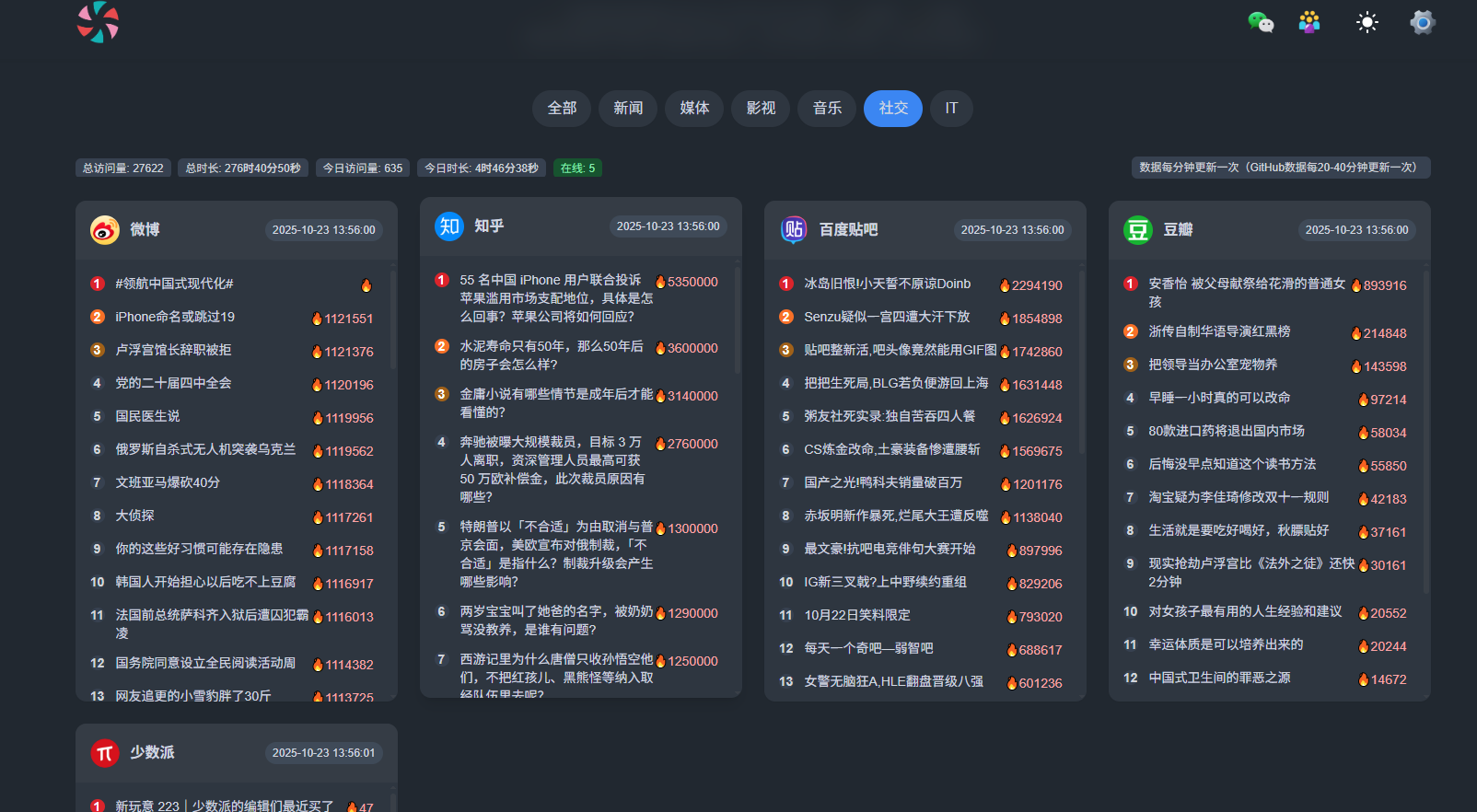Viewport: 1477px width, 812px height.
Task: Click the Weibo logo icon
Action: [x=105, y=230]
